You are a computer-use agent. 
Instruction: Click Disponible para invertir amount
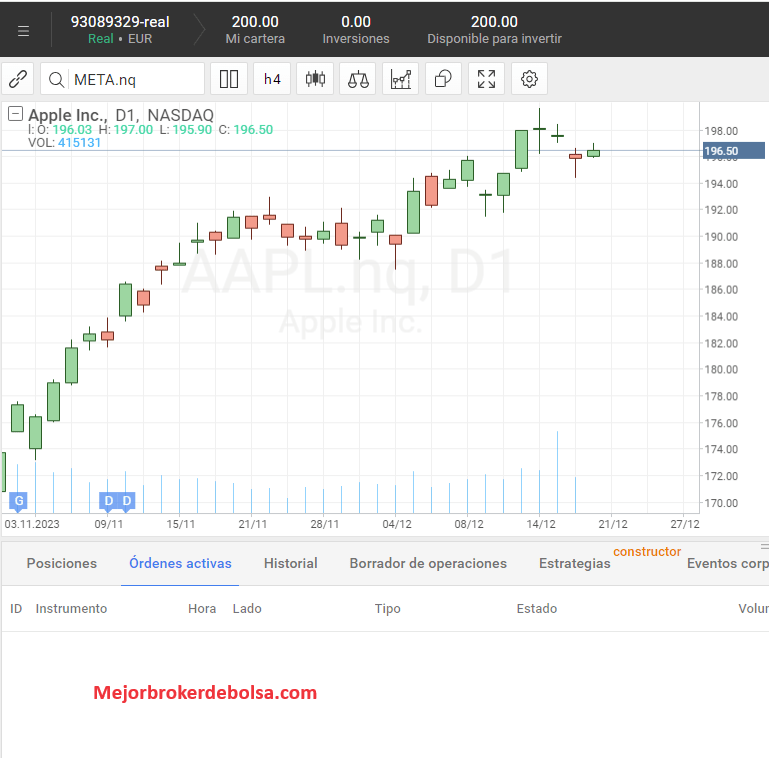click(494, 22)
